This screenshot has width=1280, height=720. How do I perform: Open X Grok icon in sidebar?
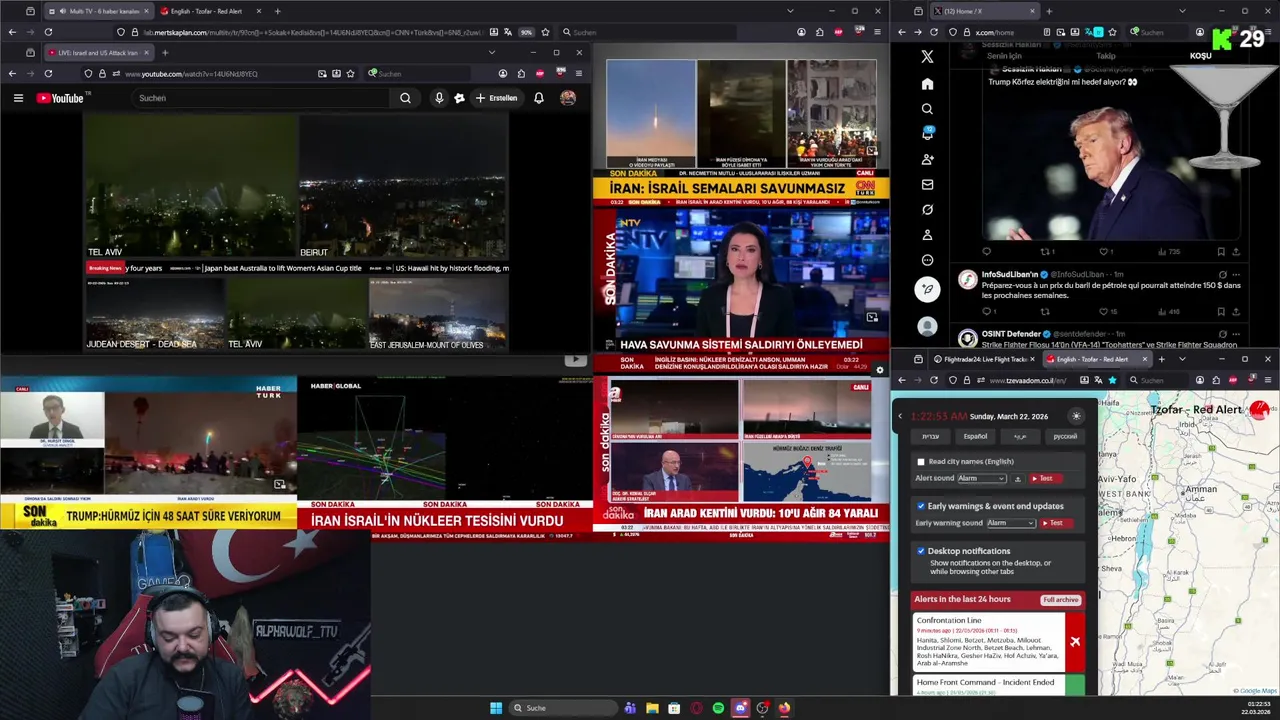[x=927, y=210]
